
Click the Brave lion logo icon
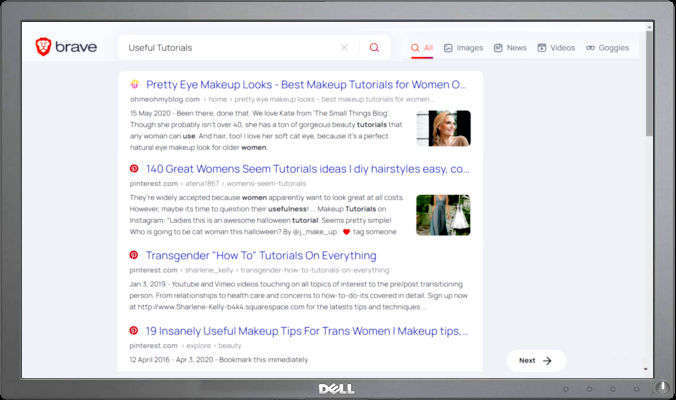pyautogui.click(x=43, y=47)
